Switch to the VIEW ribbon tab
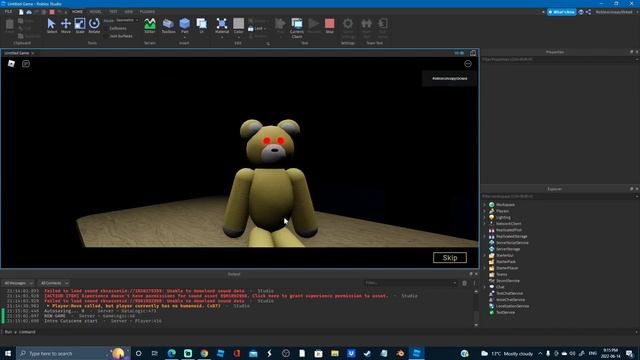The width and height of the screenshot is (640, 360). click(129, 12)
